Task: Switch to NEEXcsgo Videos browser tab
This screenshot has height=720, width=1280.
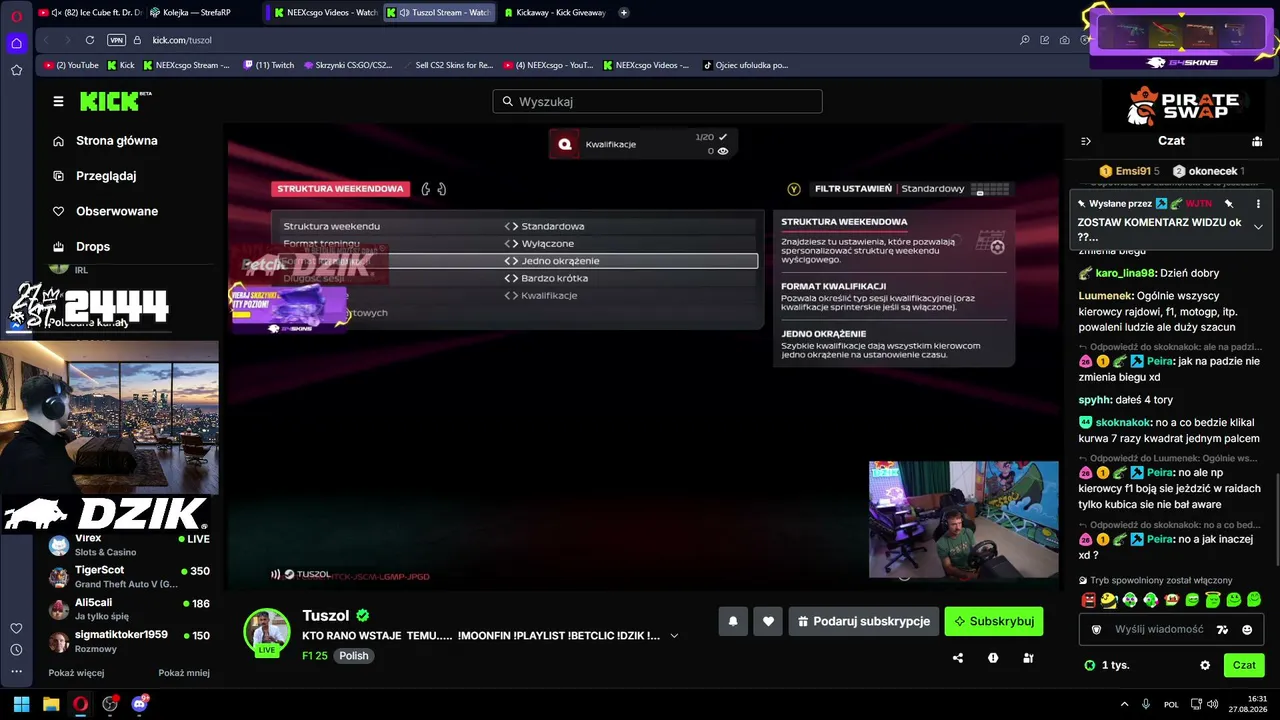Action: (x=325, y=13)
